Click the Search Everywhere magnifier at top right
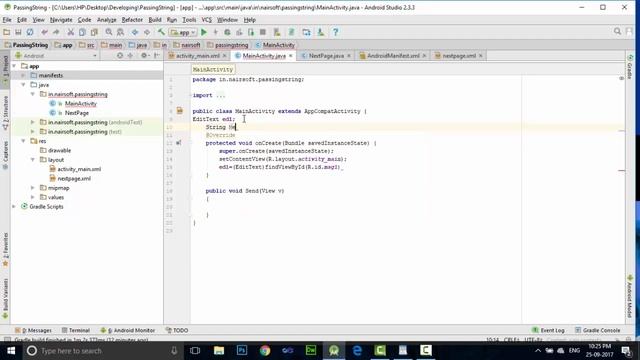 click(618, 31)
